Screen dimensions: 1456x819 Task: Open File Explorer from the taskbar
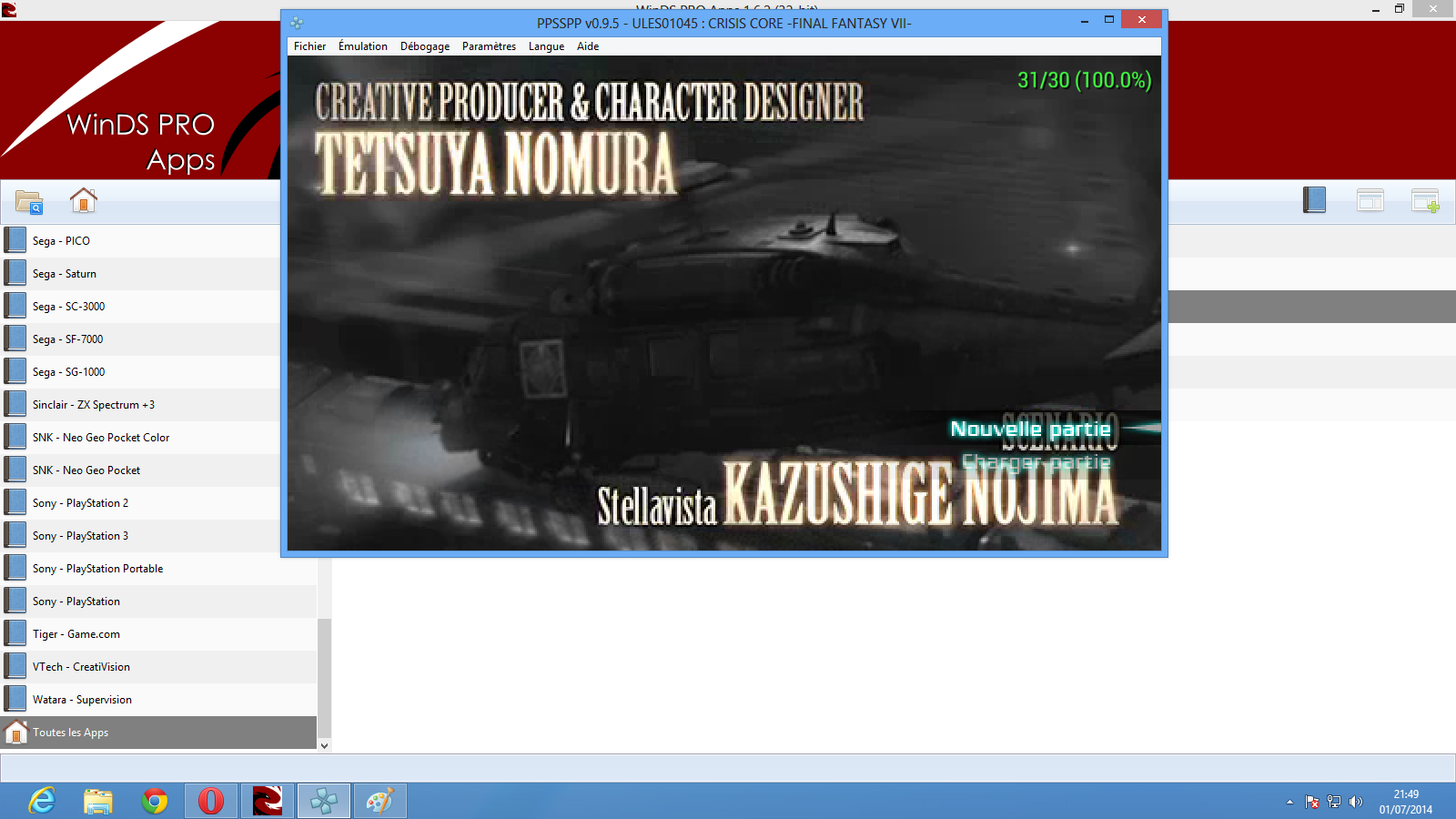[x=98, y=801]
